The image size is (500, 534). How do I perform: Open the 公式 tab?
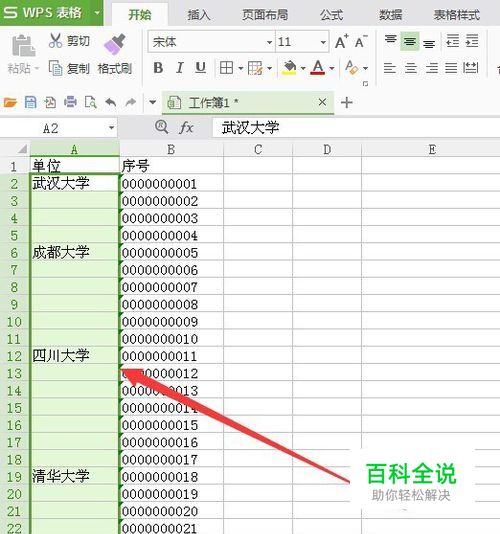[x=331, y=15]
